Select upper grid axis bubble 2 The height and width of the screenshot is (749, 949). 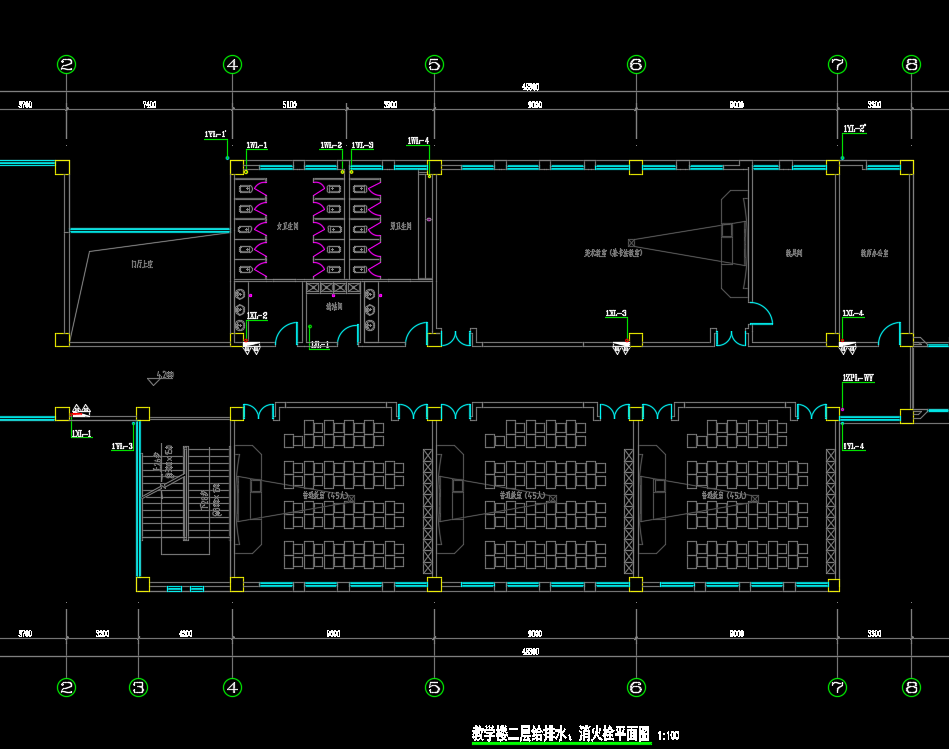(x=67, y=64)
